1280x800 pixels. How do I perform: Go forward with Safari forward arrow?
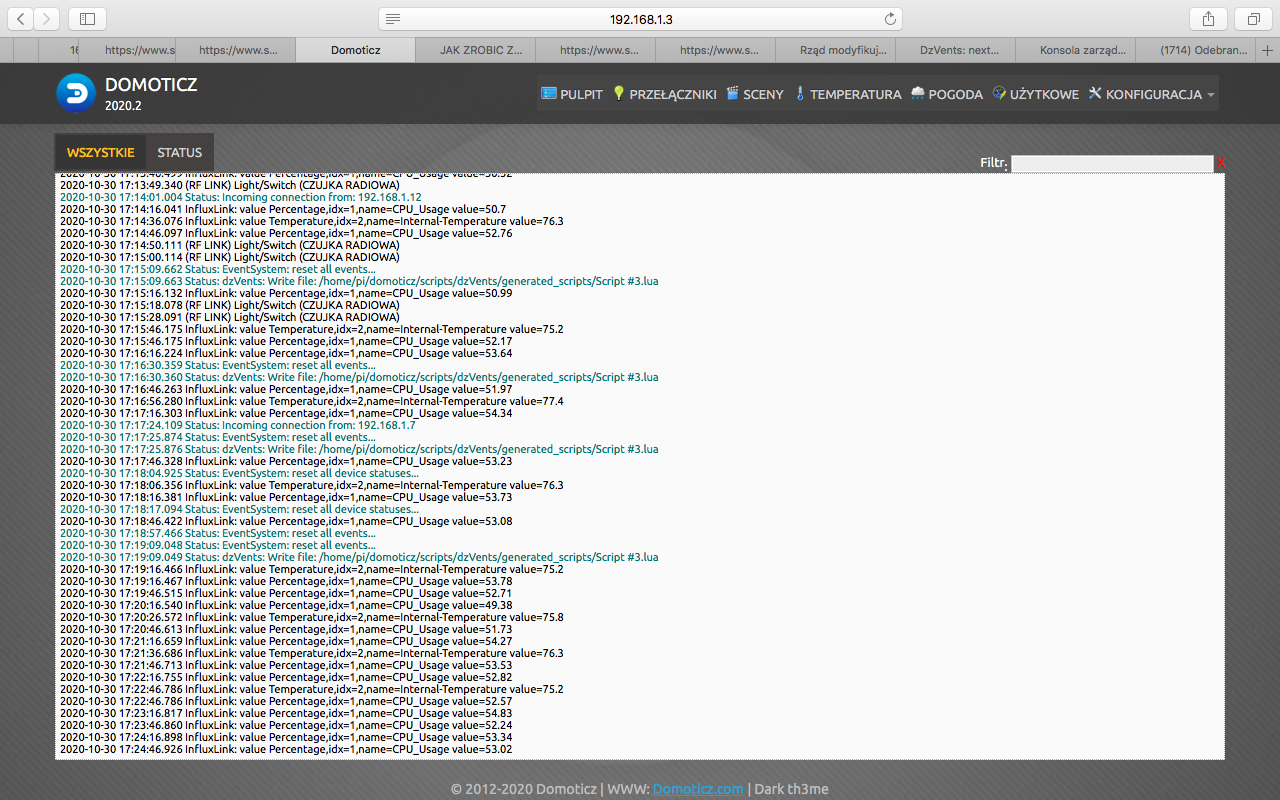pyautogui.click(x=47, y=19)
